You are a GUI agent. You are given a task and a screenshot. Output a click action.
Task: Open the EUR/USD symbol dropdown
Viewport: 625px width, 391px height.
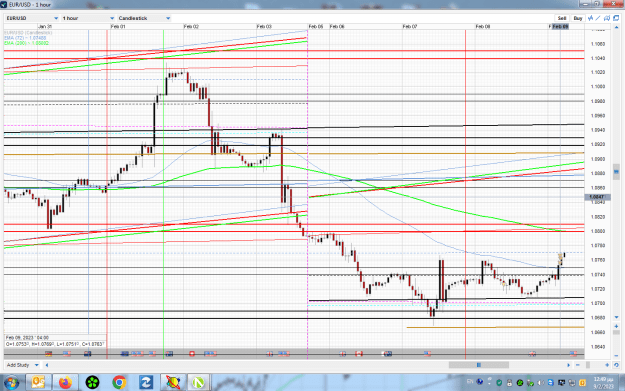(32, 18)
